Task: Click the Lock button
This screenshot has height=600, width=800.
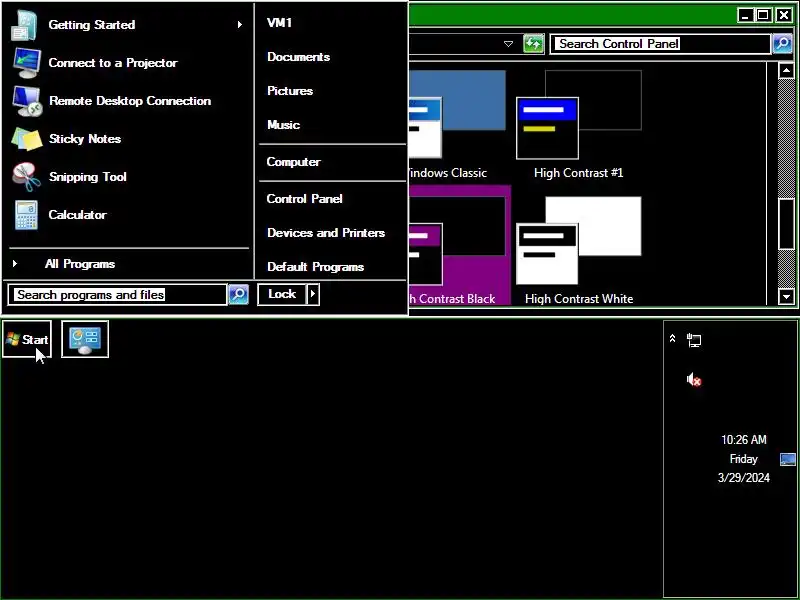Action: (282, 294)
